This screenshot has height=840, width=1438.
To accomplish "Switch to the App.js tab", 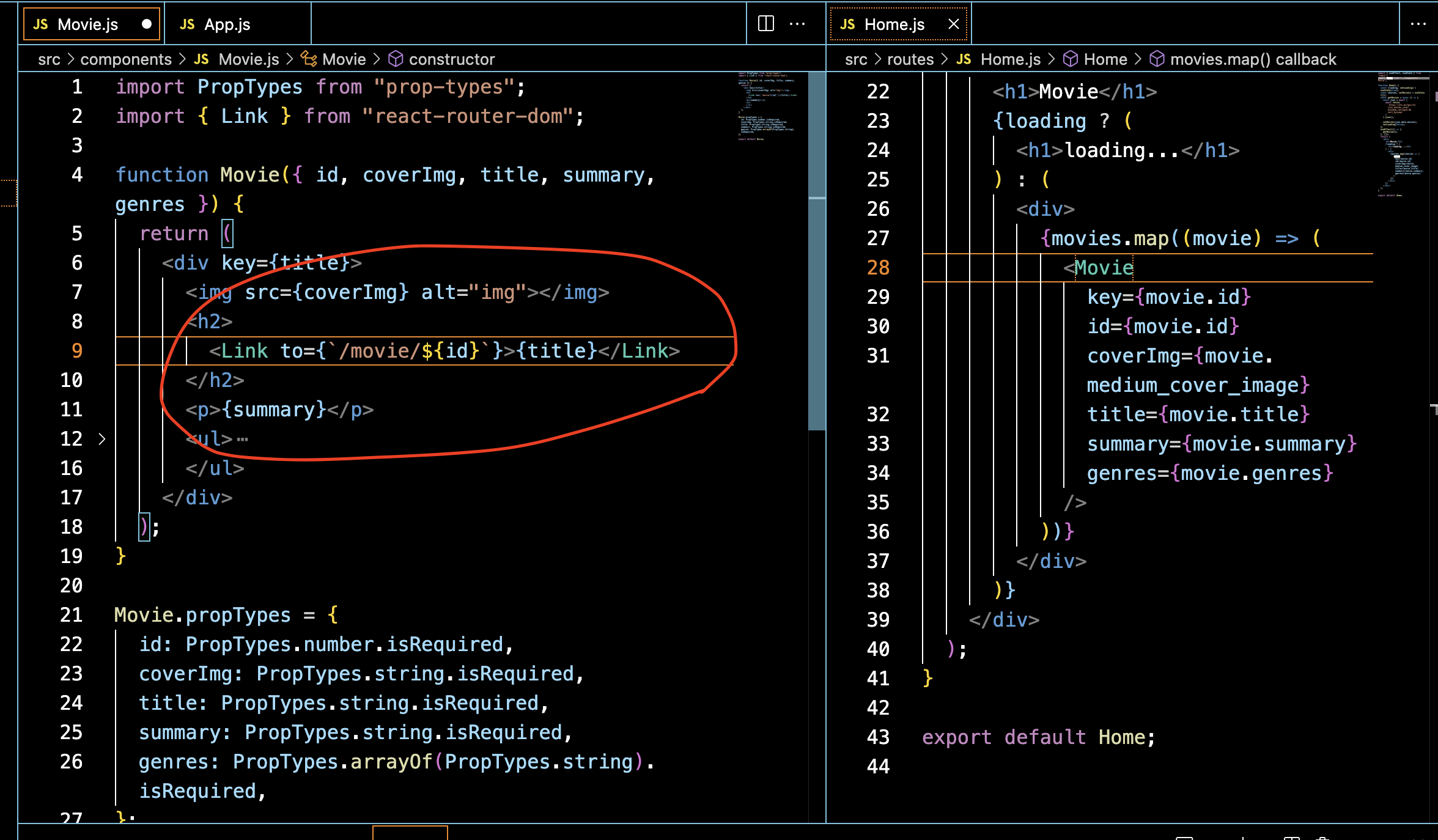I will (x=227, y=24).
